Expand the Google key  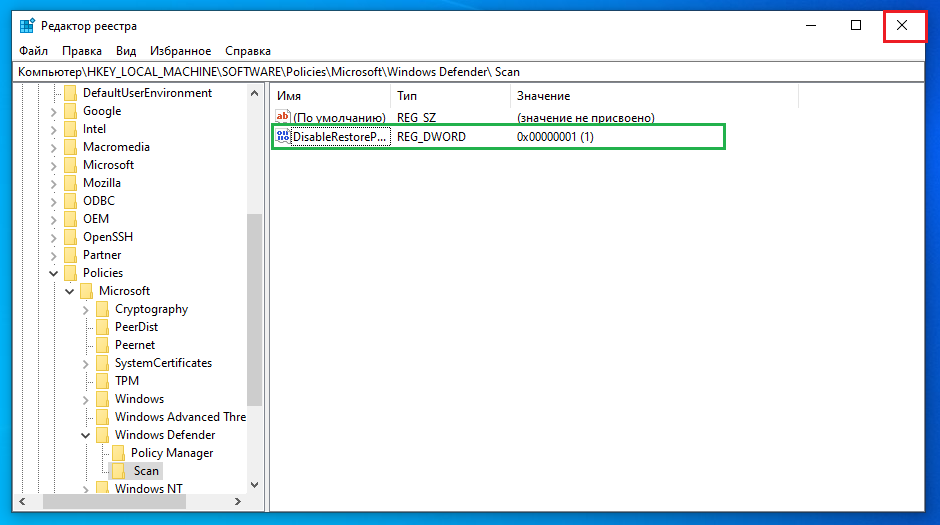53,111
